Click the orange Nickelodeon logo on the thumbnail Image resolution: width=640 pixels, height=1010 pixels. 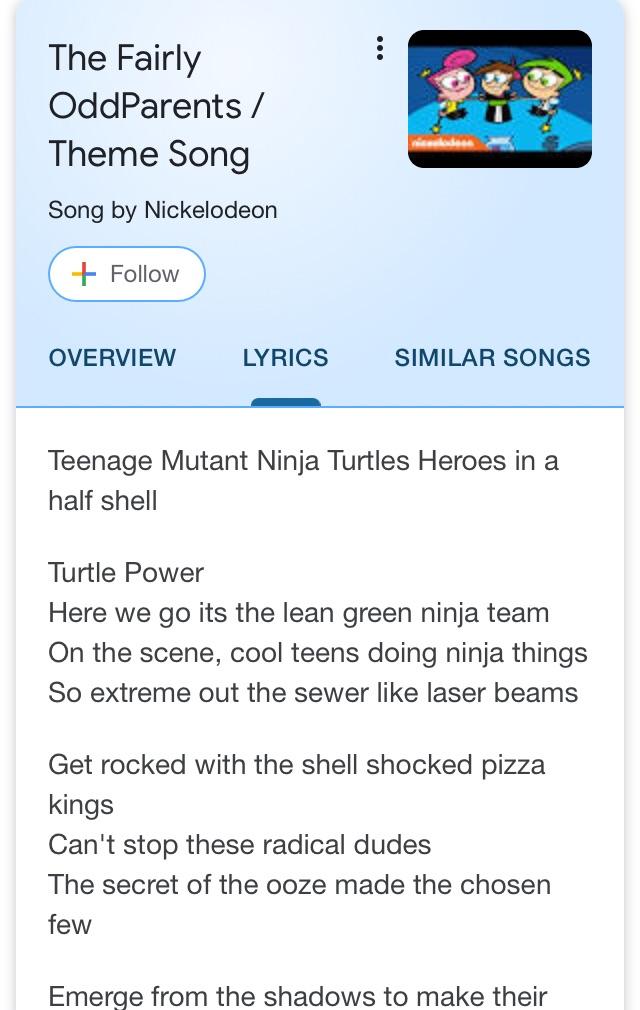pos(440,145)
